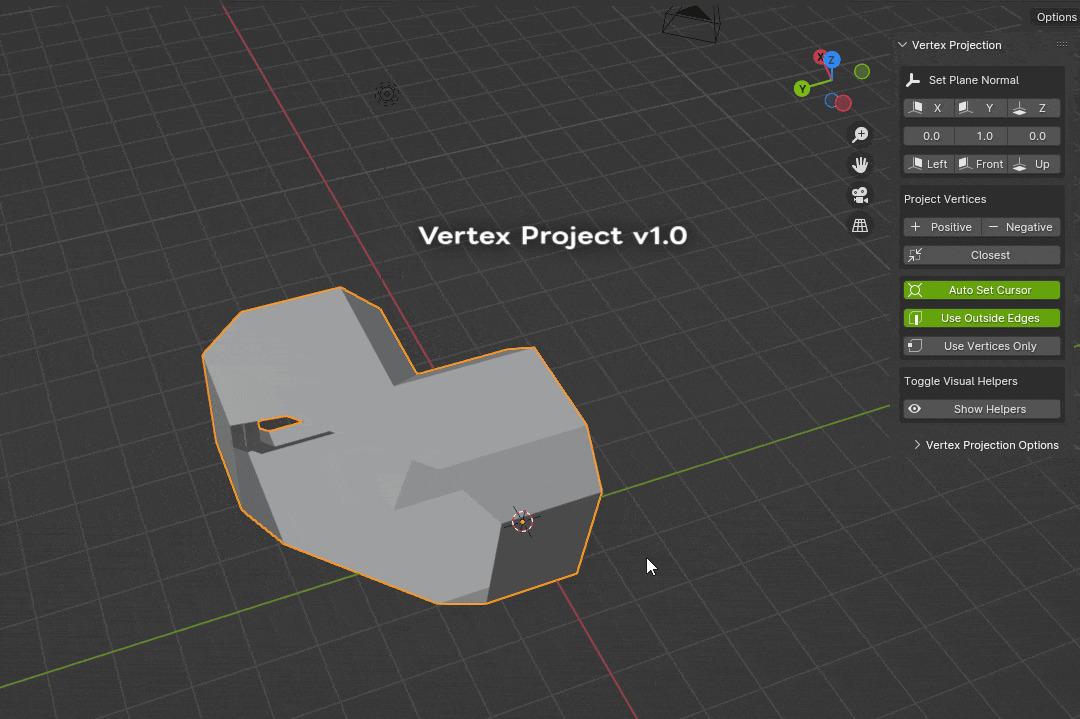The width and height of the screenshot is (1080, 719).
Task: Select the light object in viewport
Action: (387, 94)
